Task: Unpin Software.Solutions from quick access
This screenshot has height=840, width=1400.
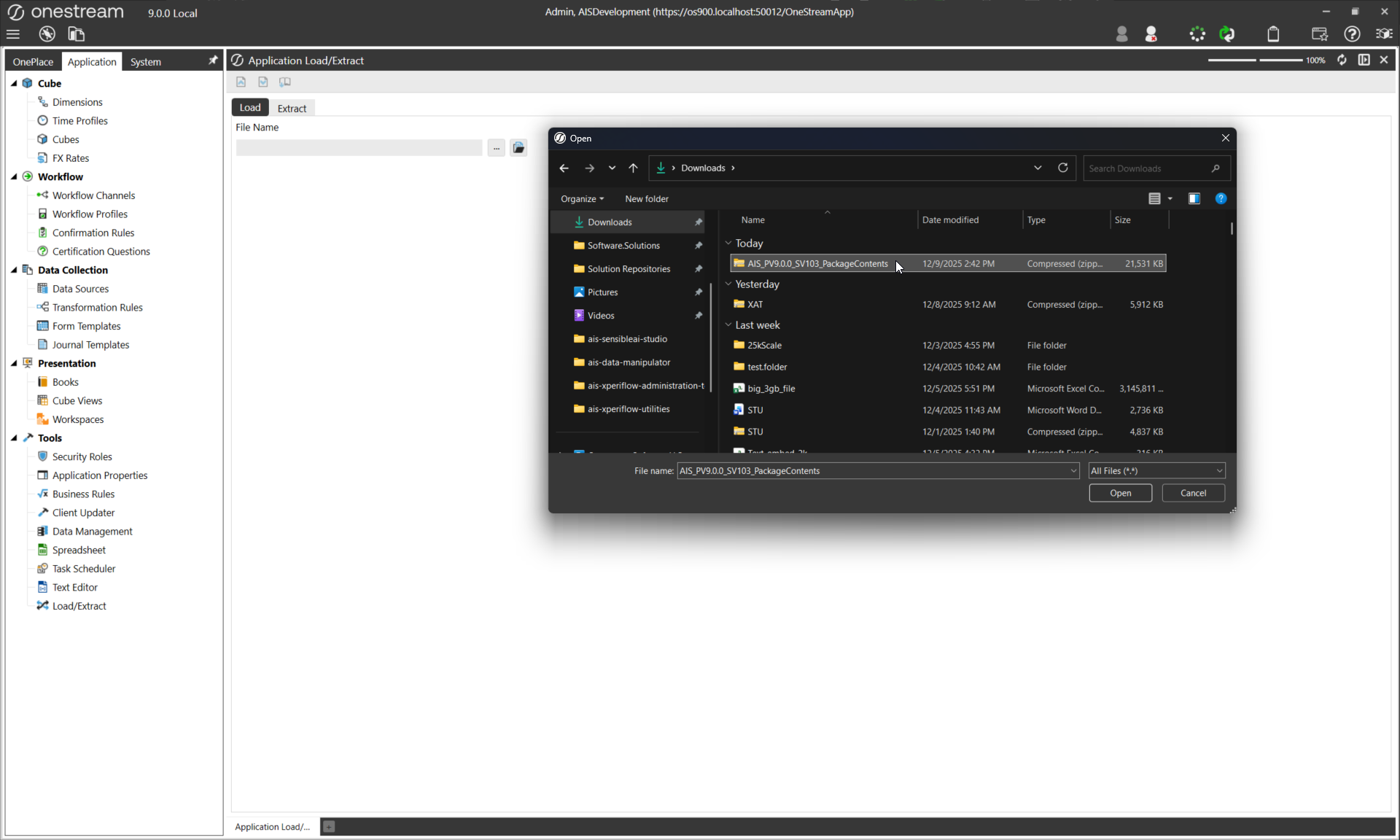Action: pyautogui.click(x=699, y=246)
